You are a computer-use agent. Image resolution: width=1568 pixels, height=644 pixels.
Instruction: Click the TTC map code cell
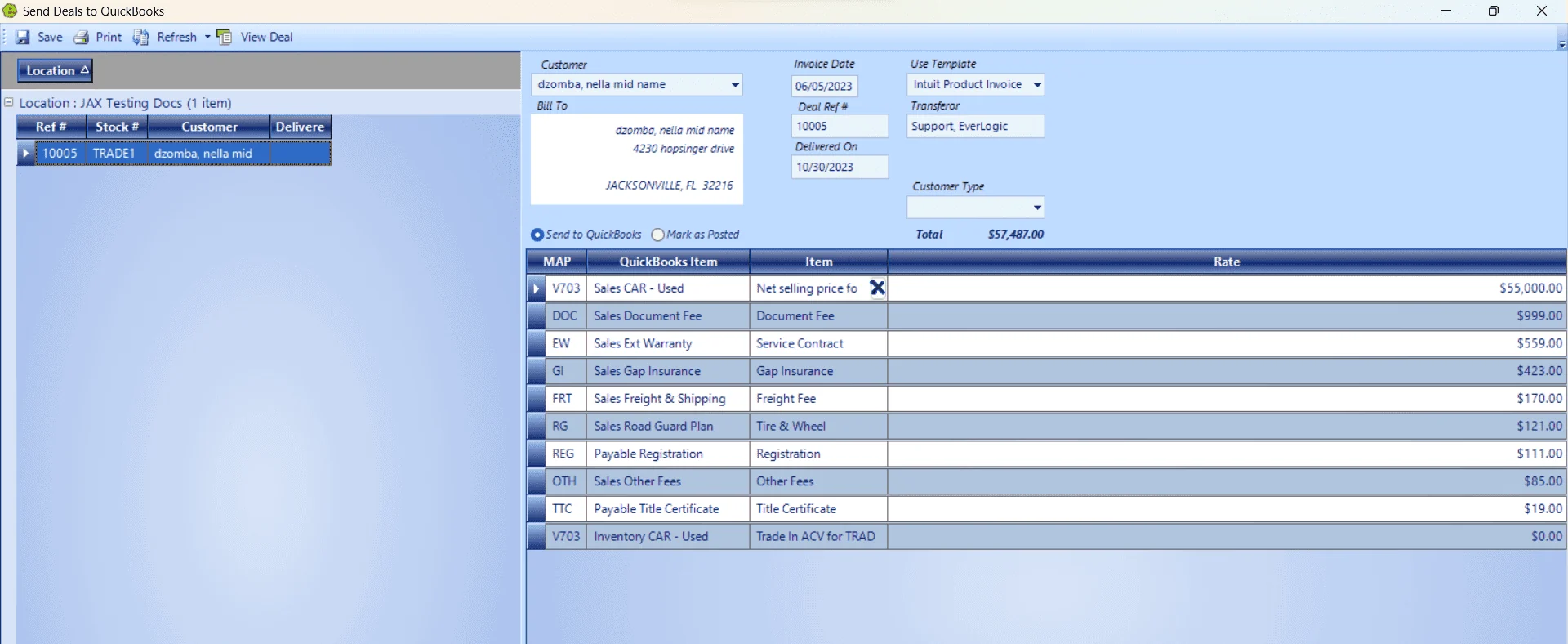(x=566, y=509)
